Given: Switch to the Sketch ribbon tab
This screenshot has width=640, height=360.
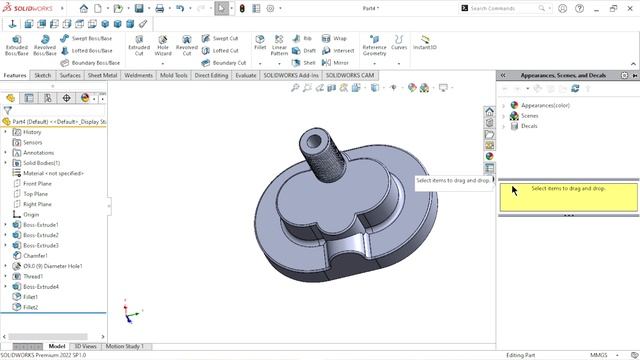Looking at the screenshot, I should coord(43,76).
